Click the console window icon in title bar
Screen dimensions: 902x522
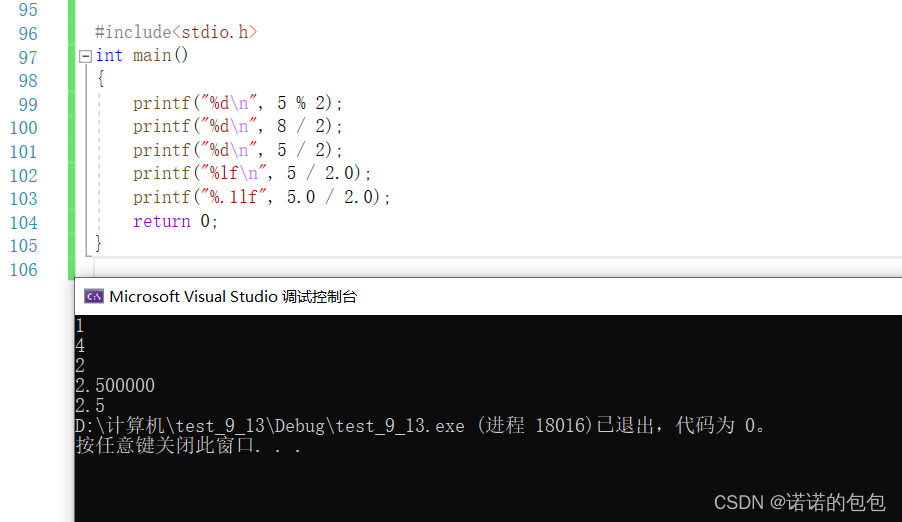tap(94, 296)
